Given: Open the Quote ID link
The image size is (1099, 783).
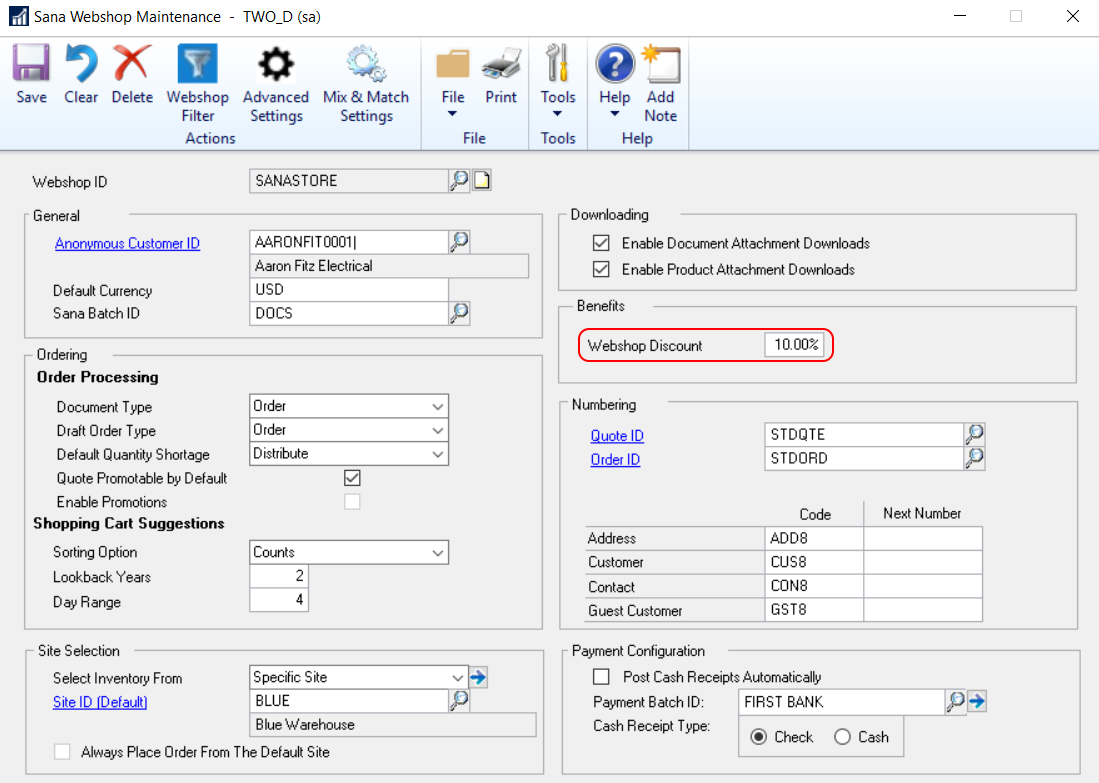Looking at the screenshot, I should [617, 436].
